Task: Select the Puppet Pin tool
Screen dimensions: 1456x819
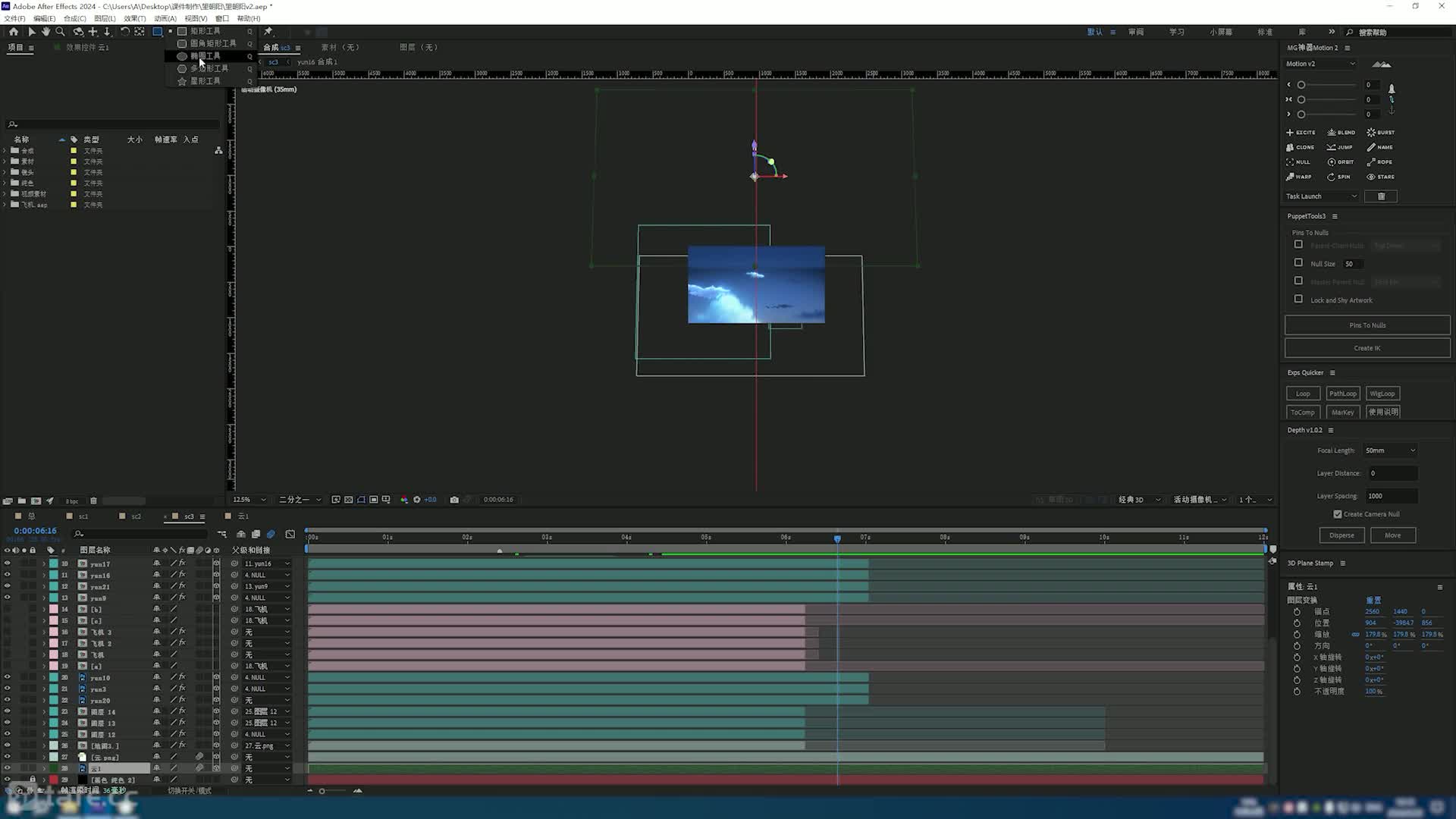Action: coord(268,32)
